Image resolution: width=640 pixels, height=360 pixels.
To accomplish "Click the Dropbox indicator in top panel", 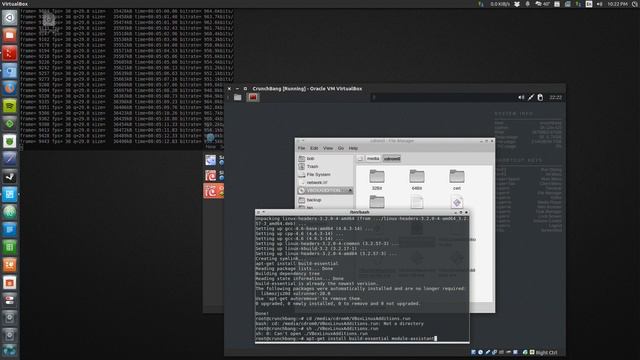I will pos(517,4).
